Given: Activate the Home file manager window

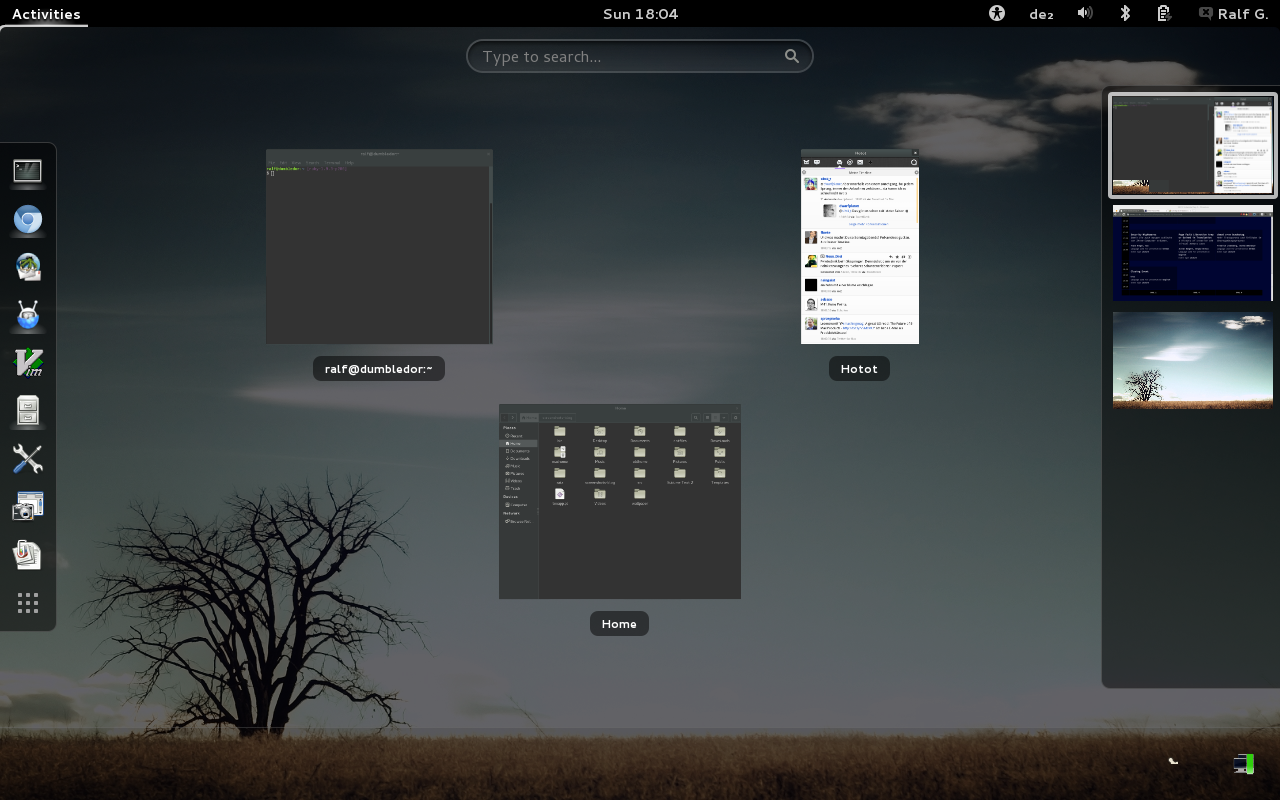Looking at the screenshot, I should click(620, 501).
